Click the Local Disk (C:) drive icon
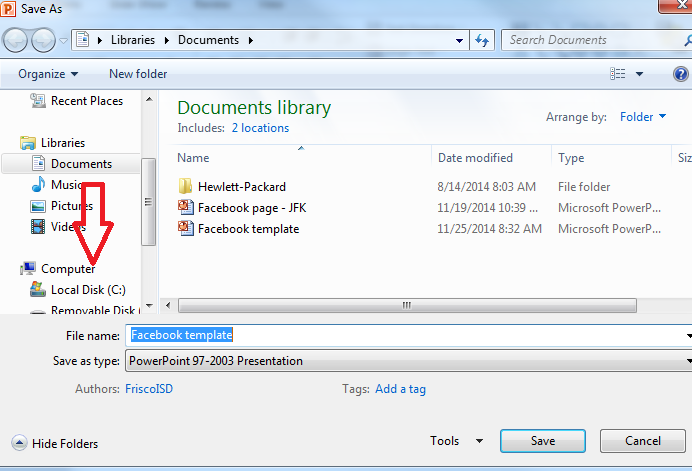This screenshot has width=692, height=476. coord(38,289)
